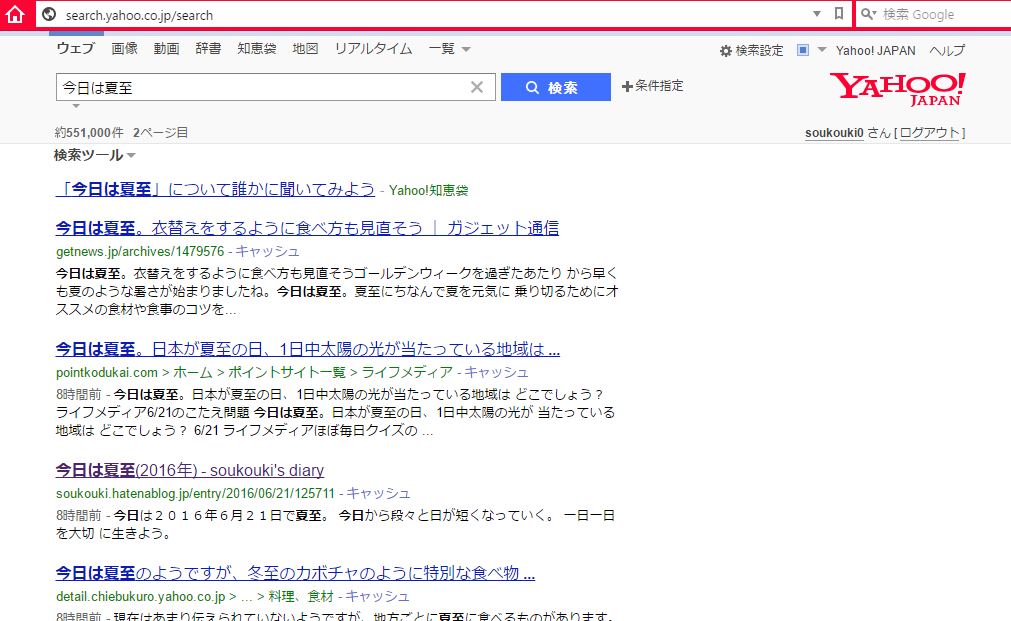Switch to the 動画 tab
The height and width of the screenshot is (621, 1011).
tap(166, 48)
